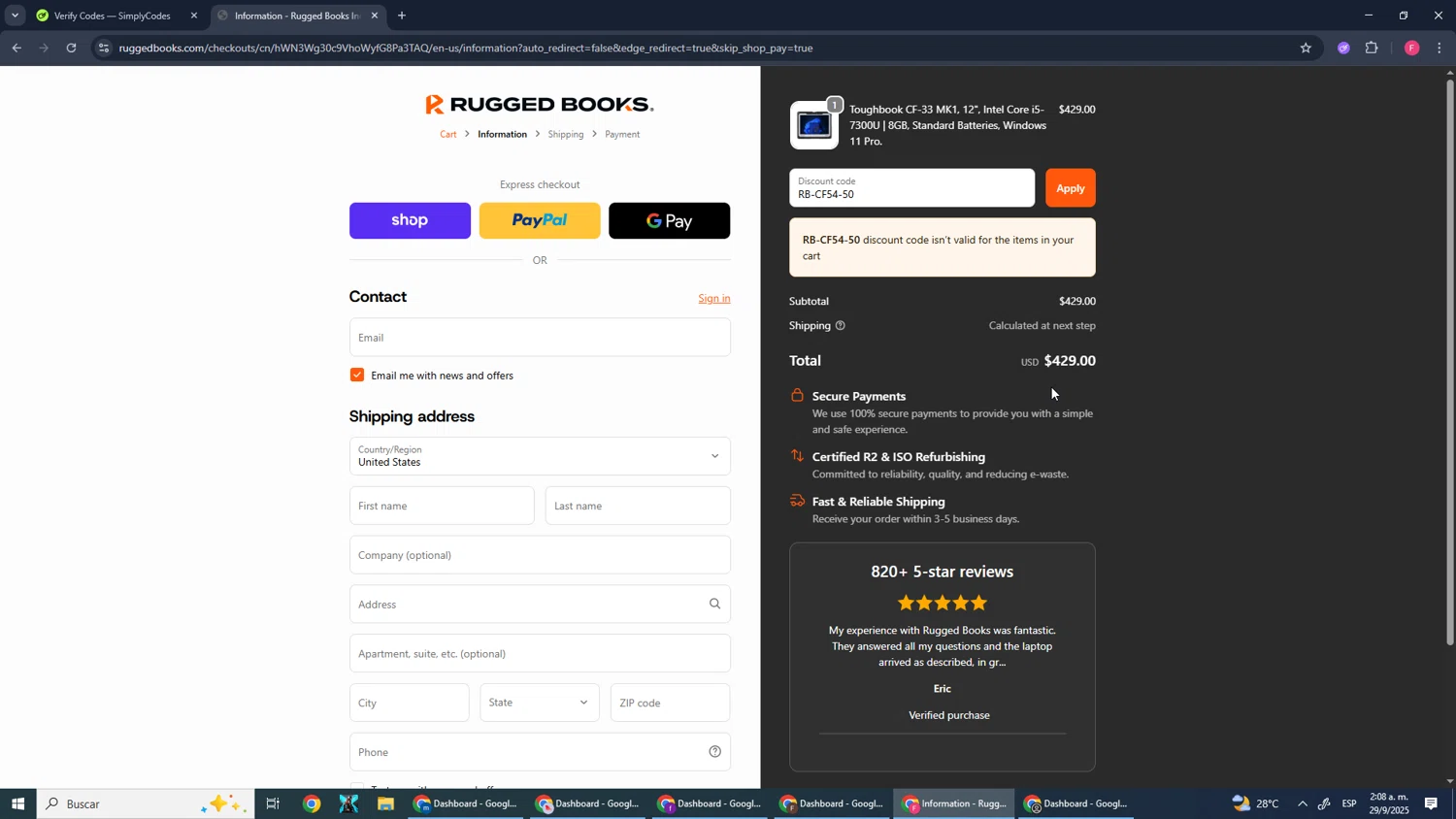The image size is (1456, 819).
Task: Click the Rugged Books logo
Action: [x=540, y=104]
